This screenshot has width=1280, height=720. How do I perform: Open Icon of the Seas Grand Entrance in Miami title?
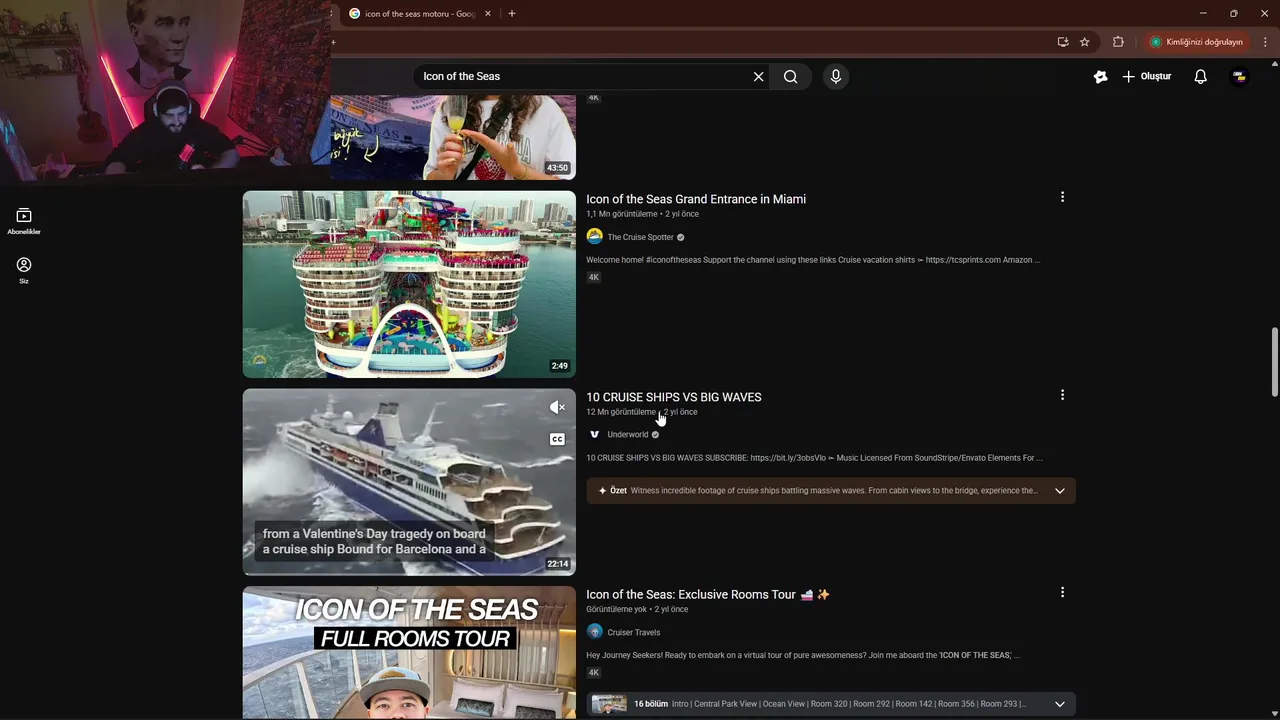click(x=696, y=199)
